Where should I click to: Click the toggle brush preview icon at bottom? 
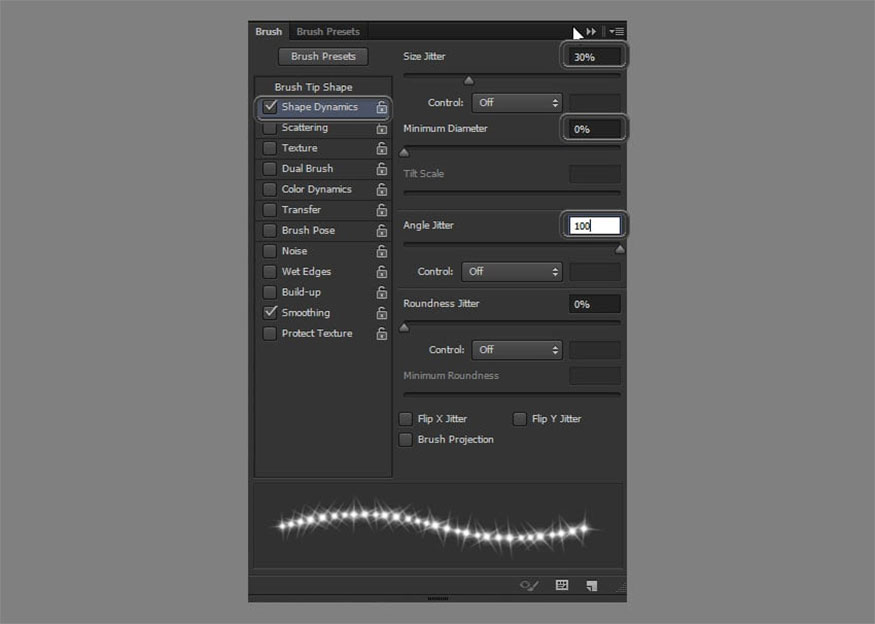point(530,585)
